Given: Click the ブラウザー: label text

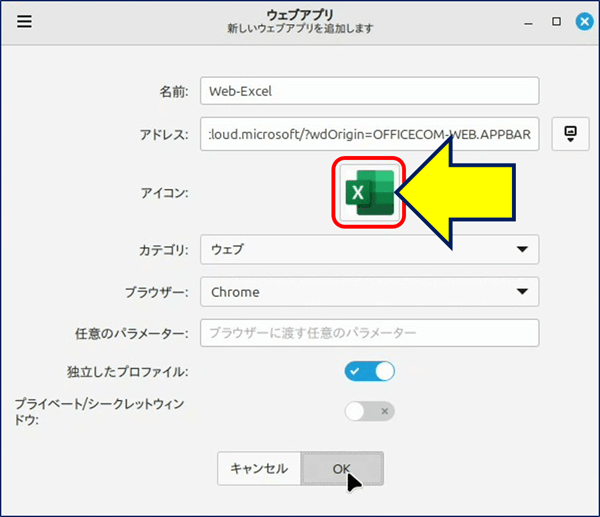Looking at the screenshot, I should point(157,293).
